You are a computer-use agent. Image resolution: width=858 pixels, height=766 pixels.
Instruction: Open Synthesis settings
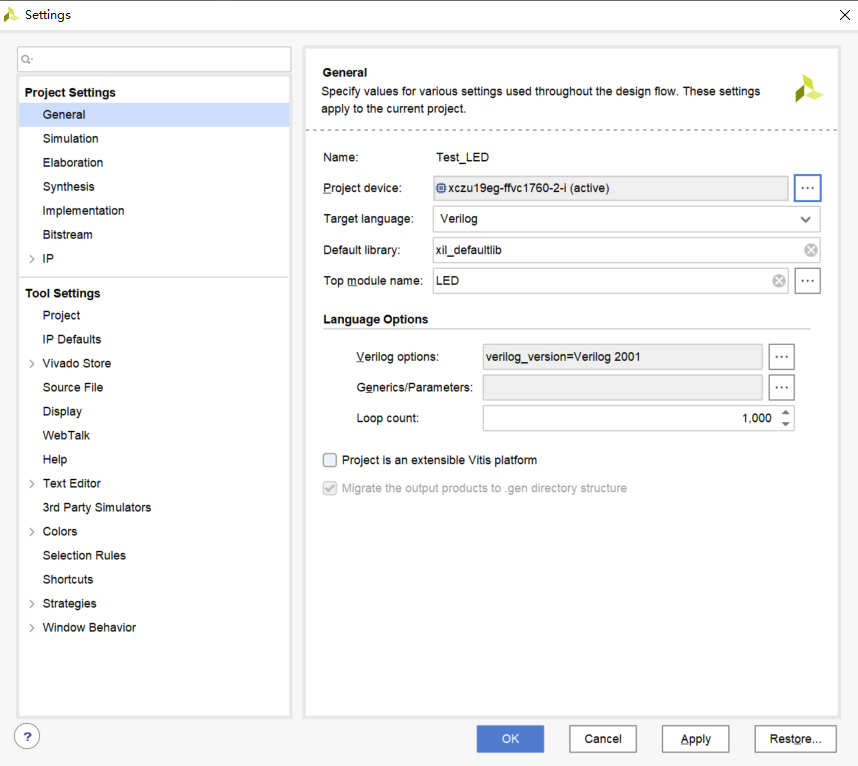(68, 187)
